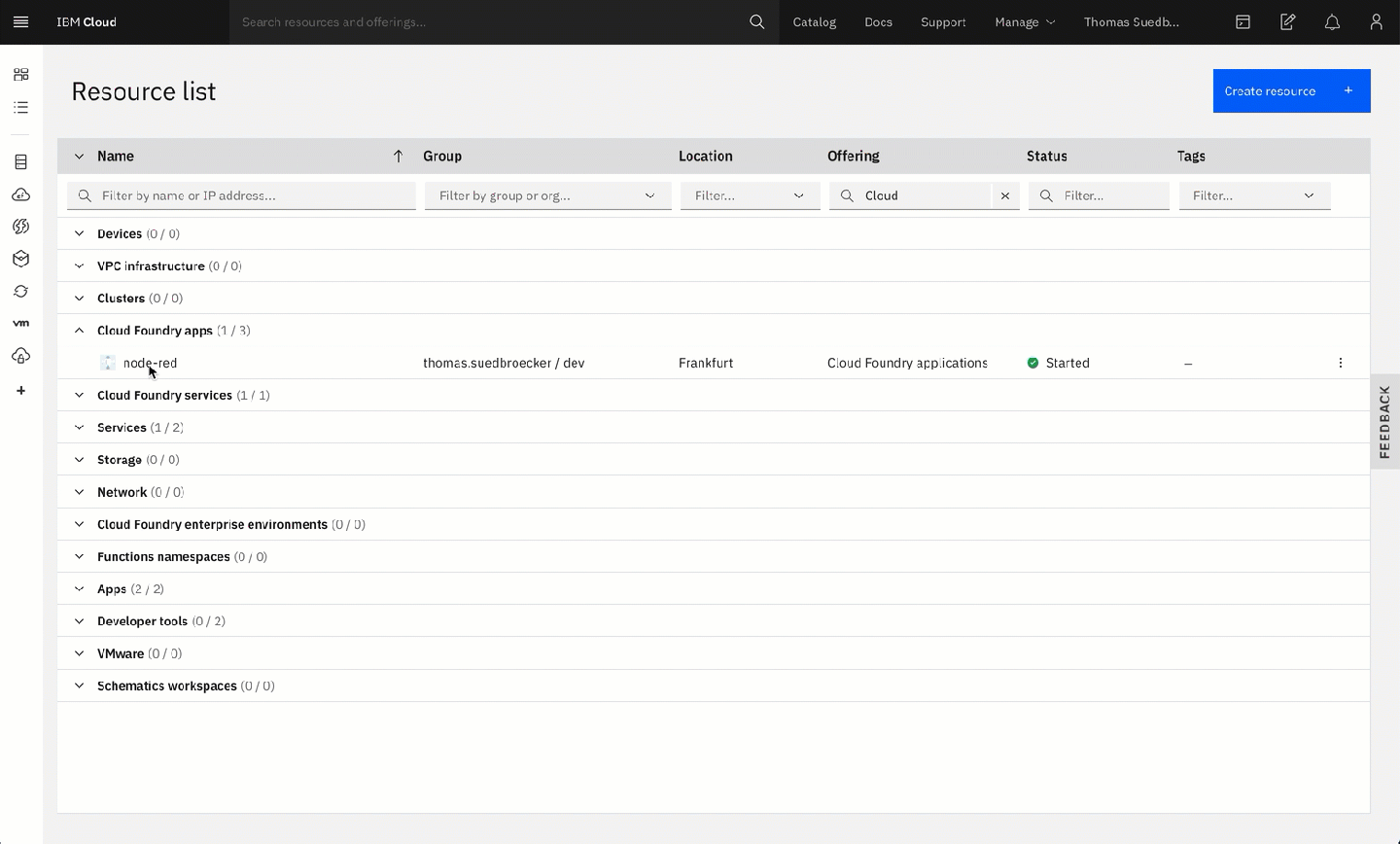Expand the Apps section
Viewport: 1400px width, 844px height.
click(80, 589)
